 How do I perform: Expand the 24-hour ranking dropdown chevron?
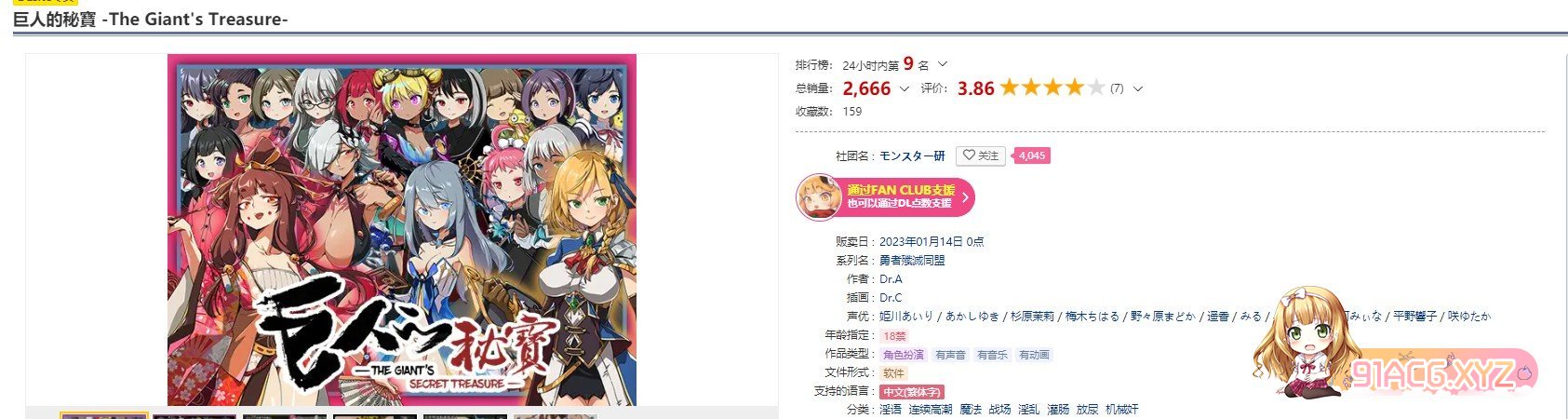point(943,64)
